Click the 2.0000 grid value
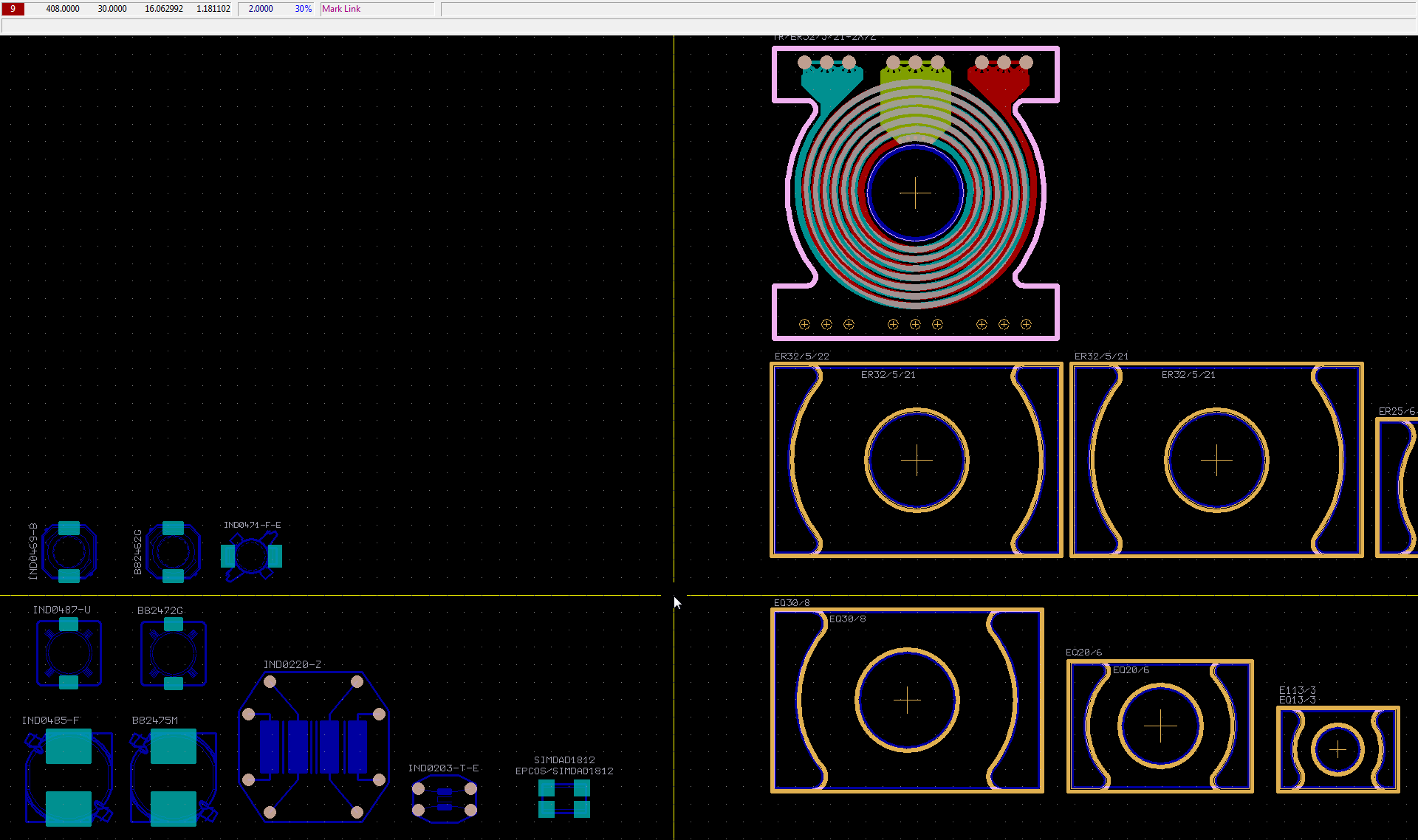Screen dimensions: 1418x840 pos(261,9)
